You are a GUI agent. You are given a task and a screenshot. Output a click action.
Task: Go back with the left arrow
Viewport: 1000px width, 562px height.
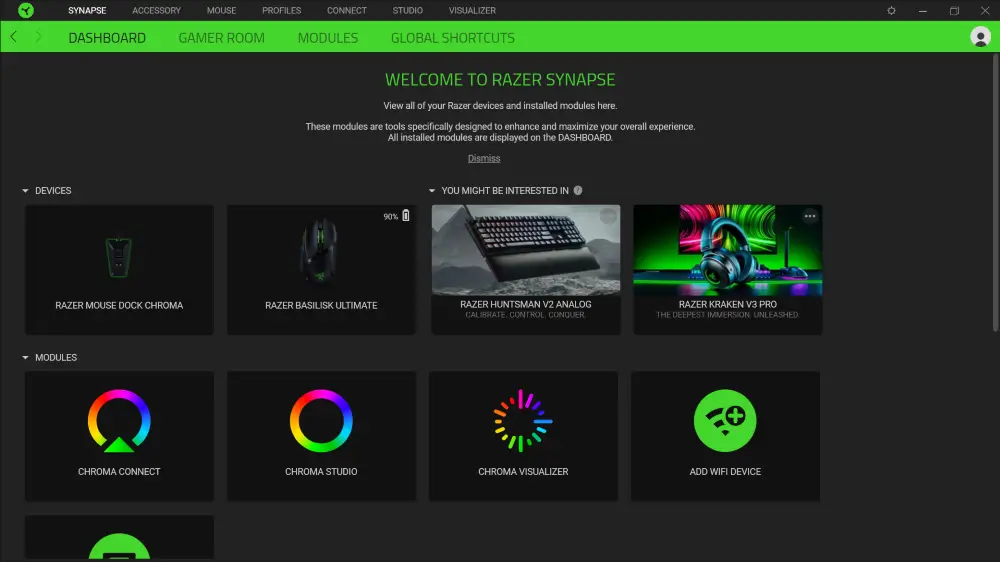[x=13, y=37]
